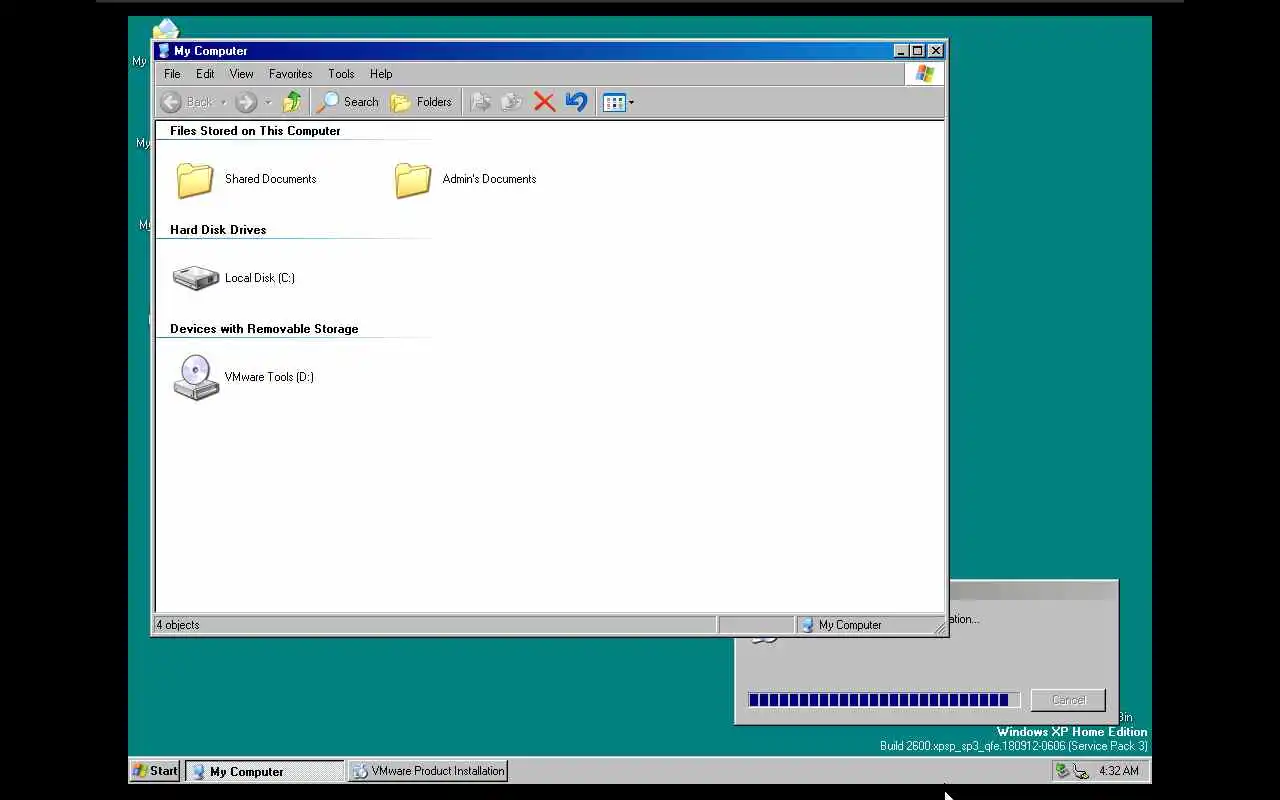1280x800 pixels.
Task: Click the Copy To toolbar icon
Action: click(512, 102)
